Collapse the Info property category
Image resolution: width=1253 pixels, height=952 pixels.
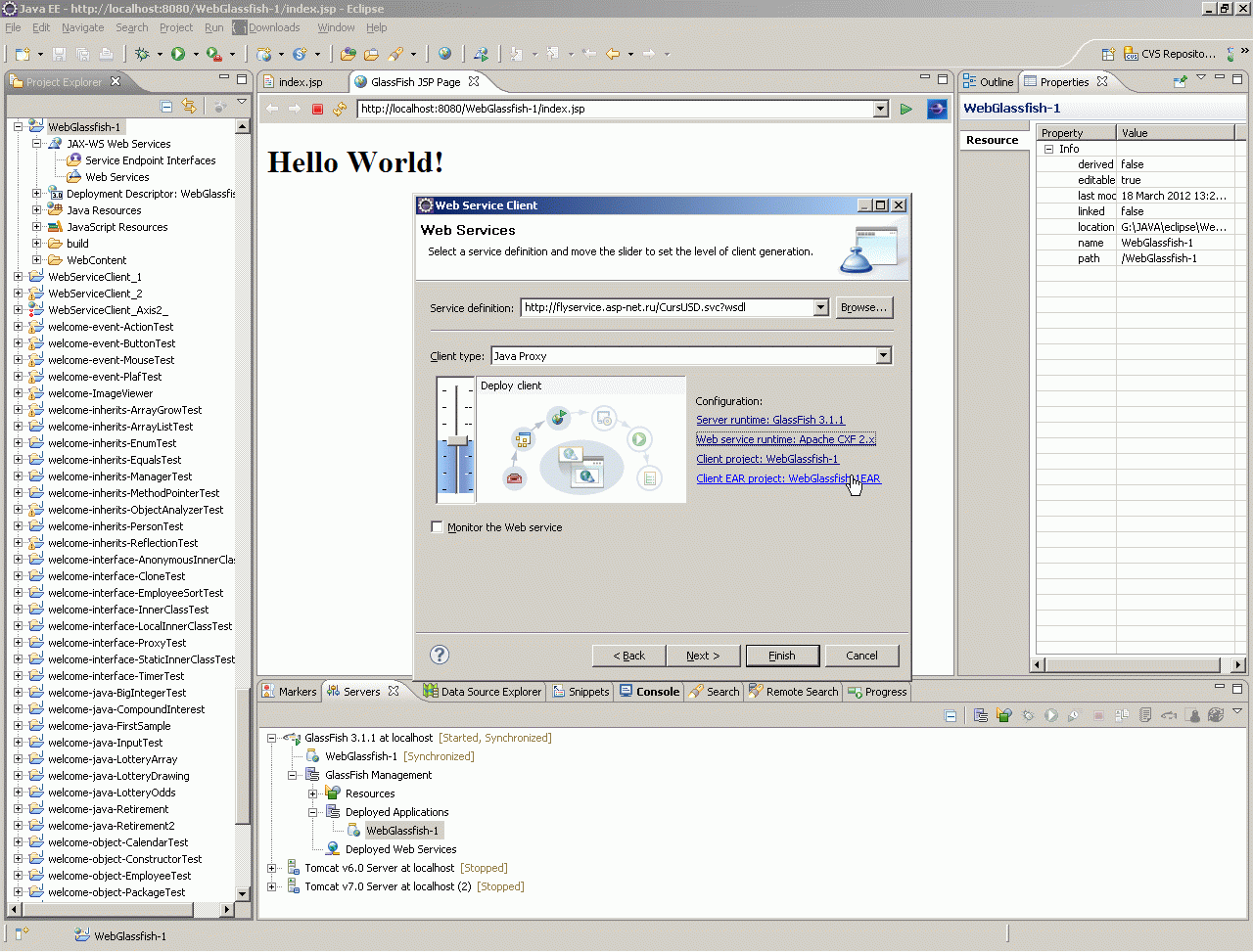click(1048, 150)
